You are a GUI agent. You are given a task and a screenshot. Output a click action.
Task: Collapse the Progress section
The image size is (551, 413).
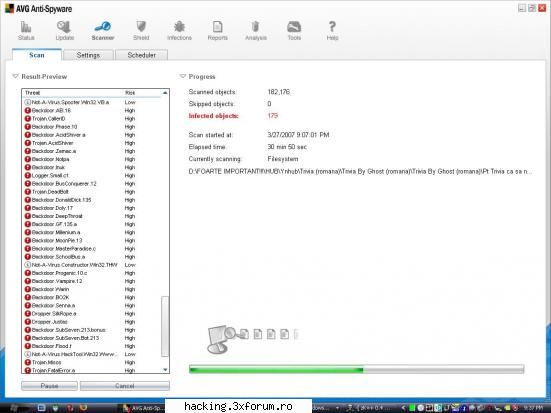click(x=182, y=76)
